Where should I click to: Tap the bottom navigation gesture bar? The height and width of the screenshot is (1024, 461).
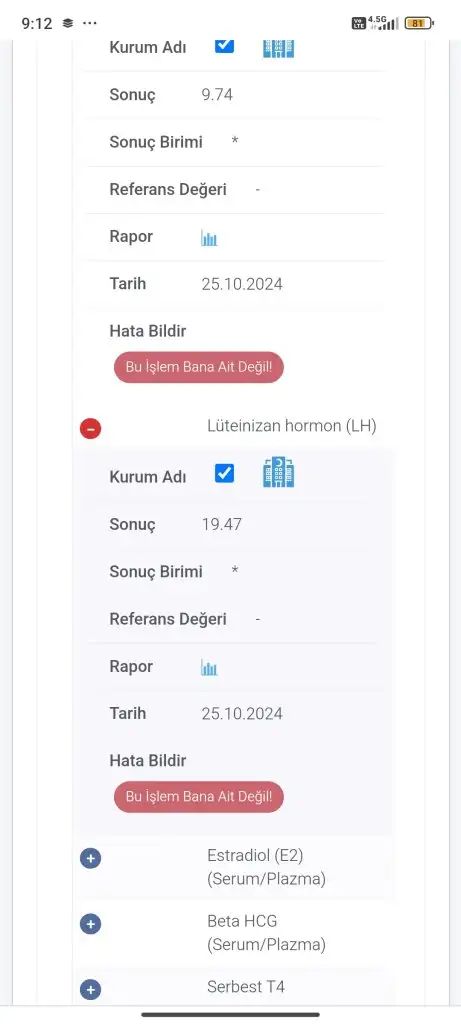(230, 1014)
